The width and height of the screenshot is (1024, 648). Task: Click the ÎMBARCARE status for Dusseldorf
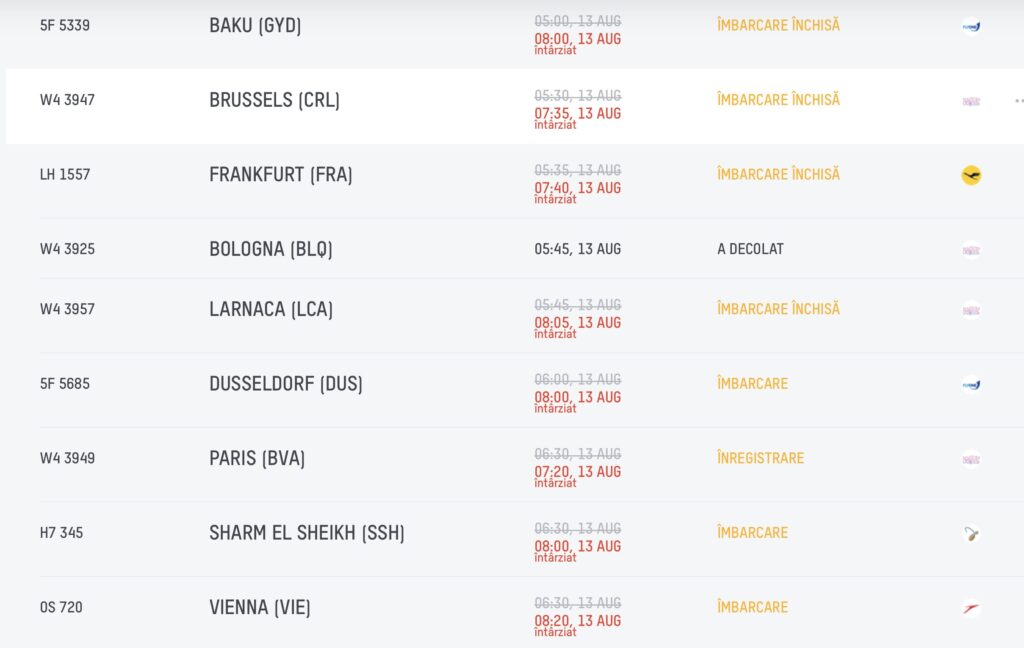tap(752, 383)
